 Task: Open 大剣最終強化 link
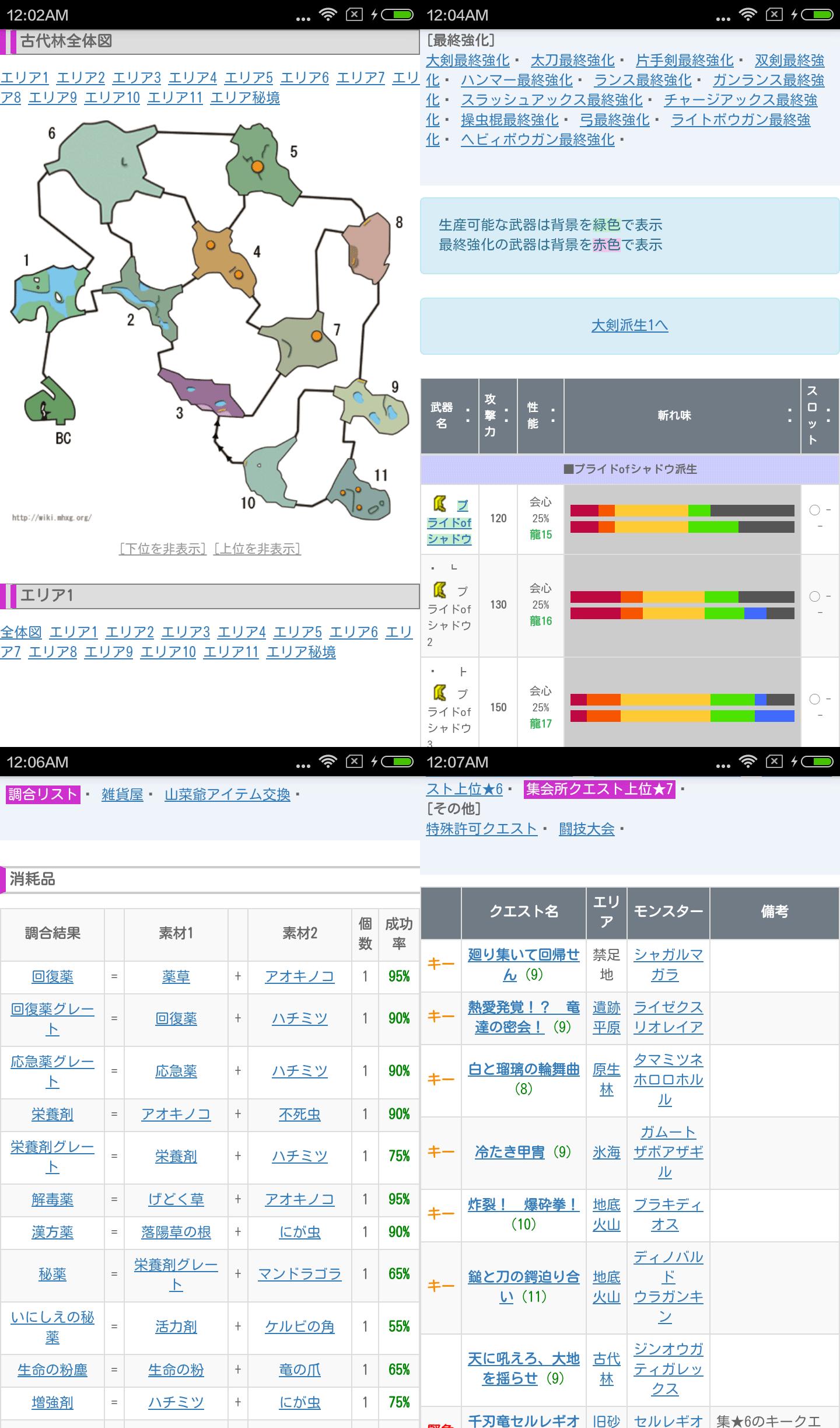pyautogui.click(x=467, y=60)
